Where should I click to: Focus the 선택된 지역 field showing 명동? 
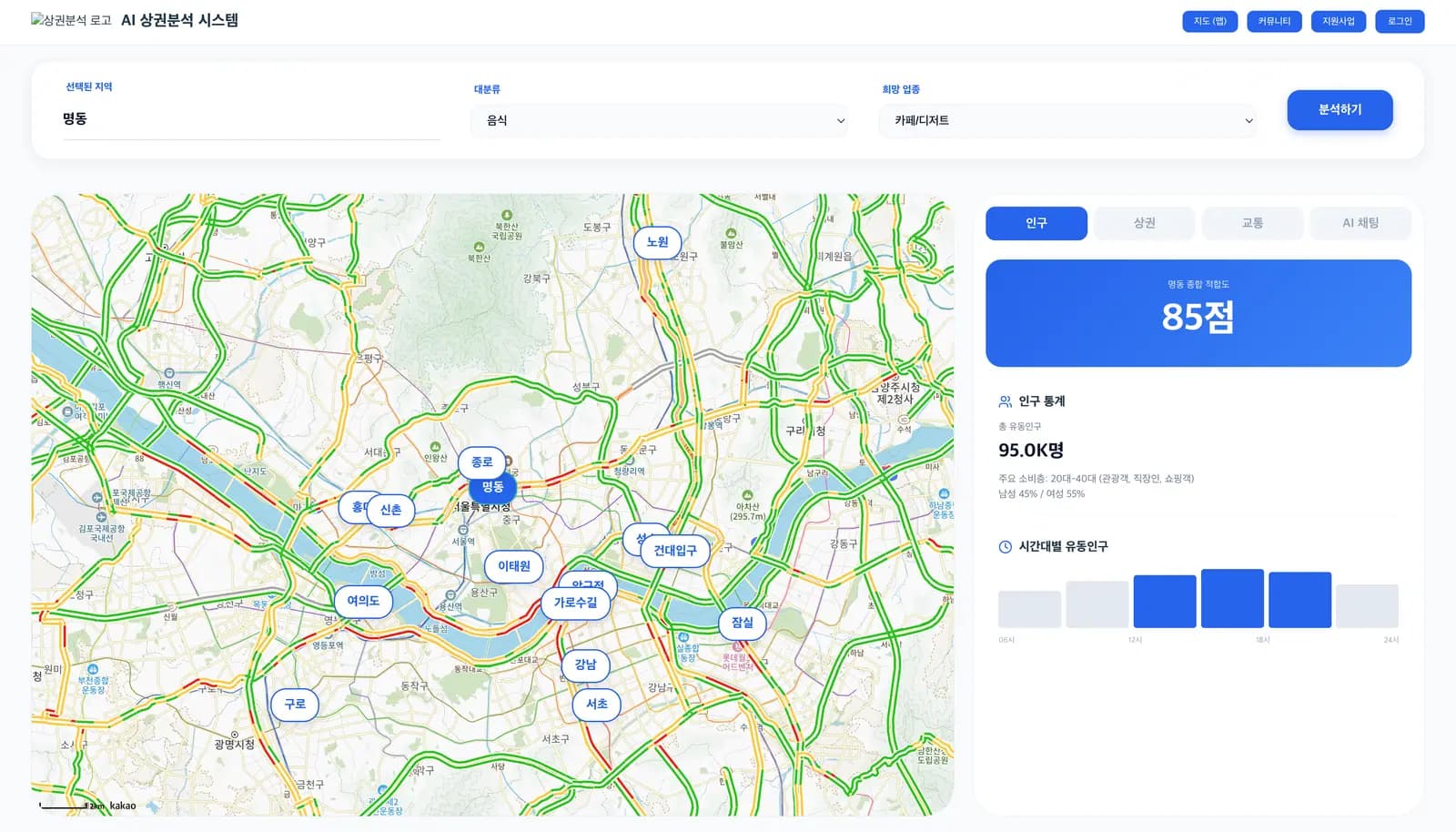click(251, 119)
